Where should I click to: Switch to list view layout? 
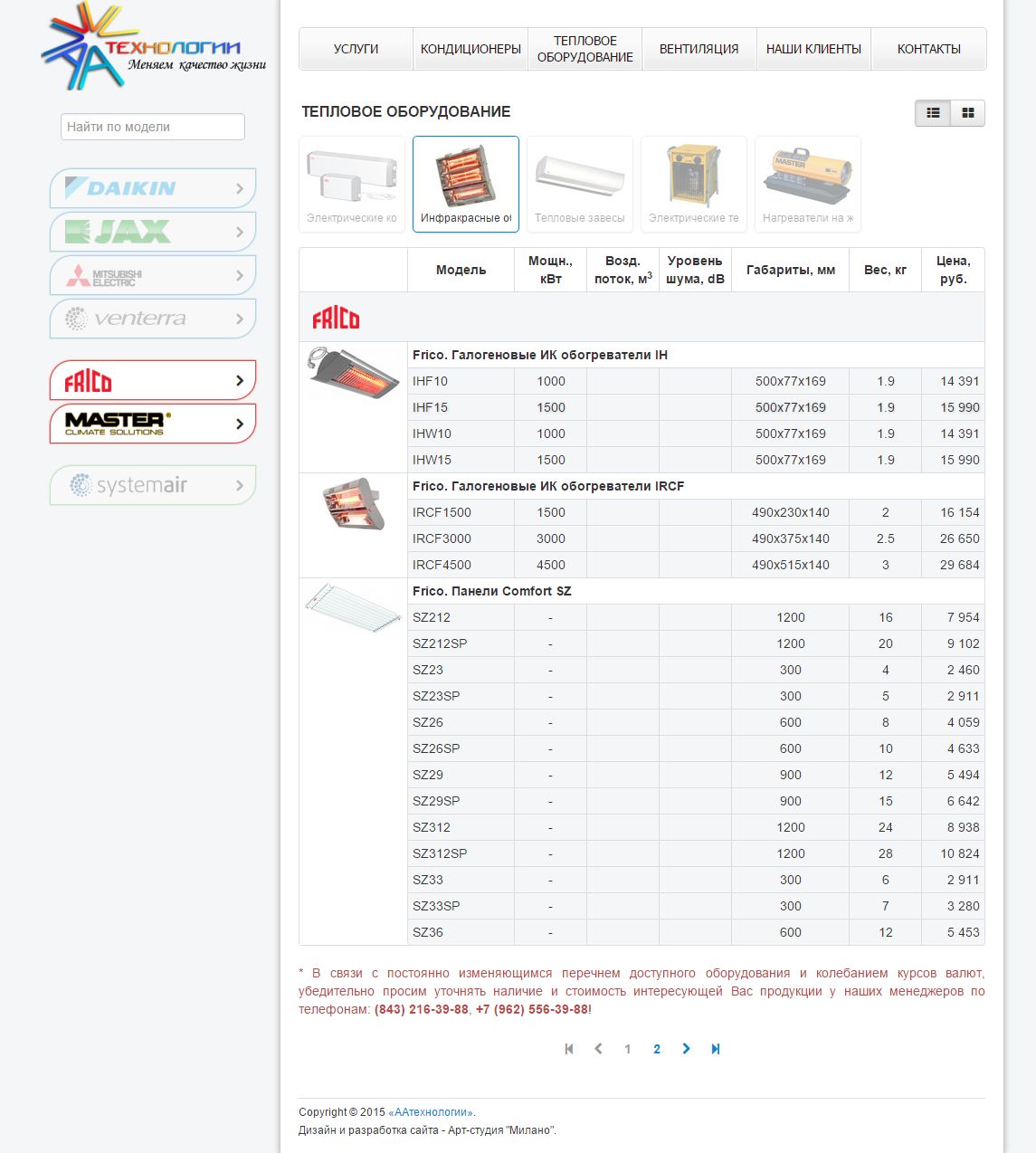(x=933, y=113)
